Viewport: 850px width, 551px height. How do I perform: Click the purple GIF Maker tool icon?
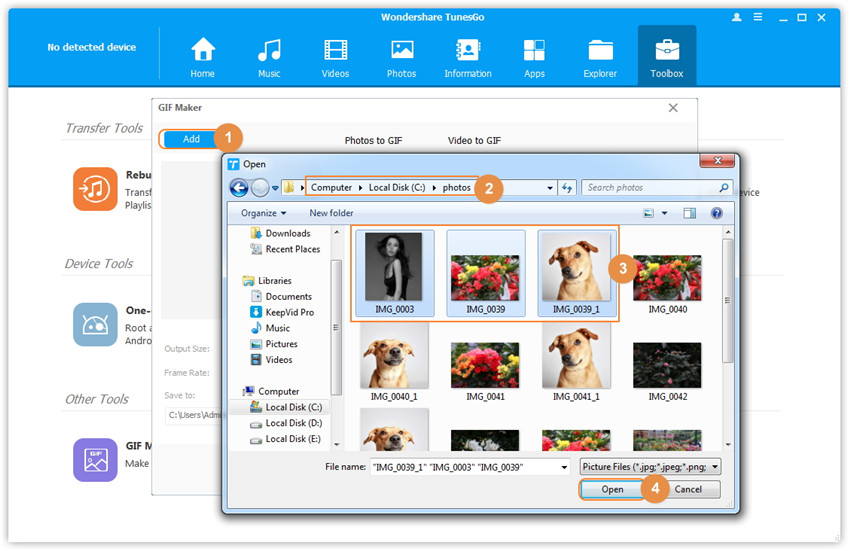[x=95, y=460]
